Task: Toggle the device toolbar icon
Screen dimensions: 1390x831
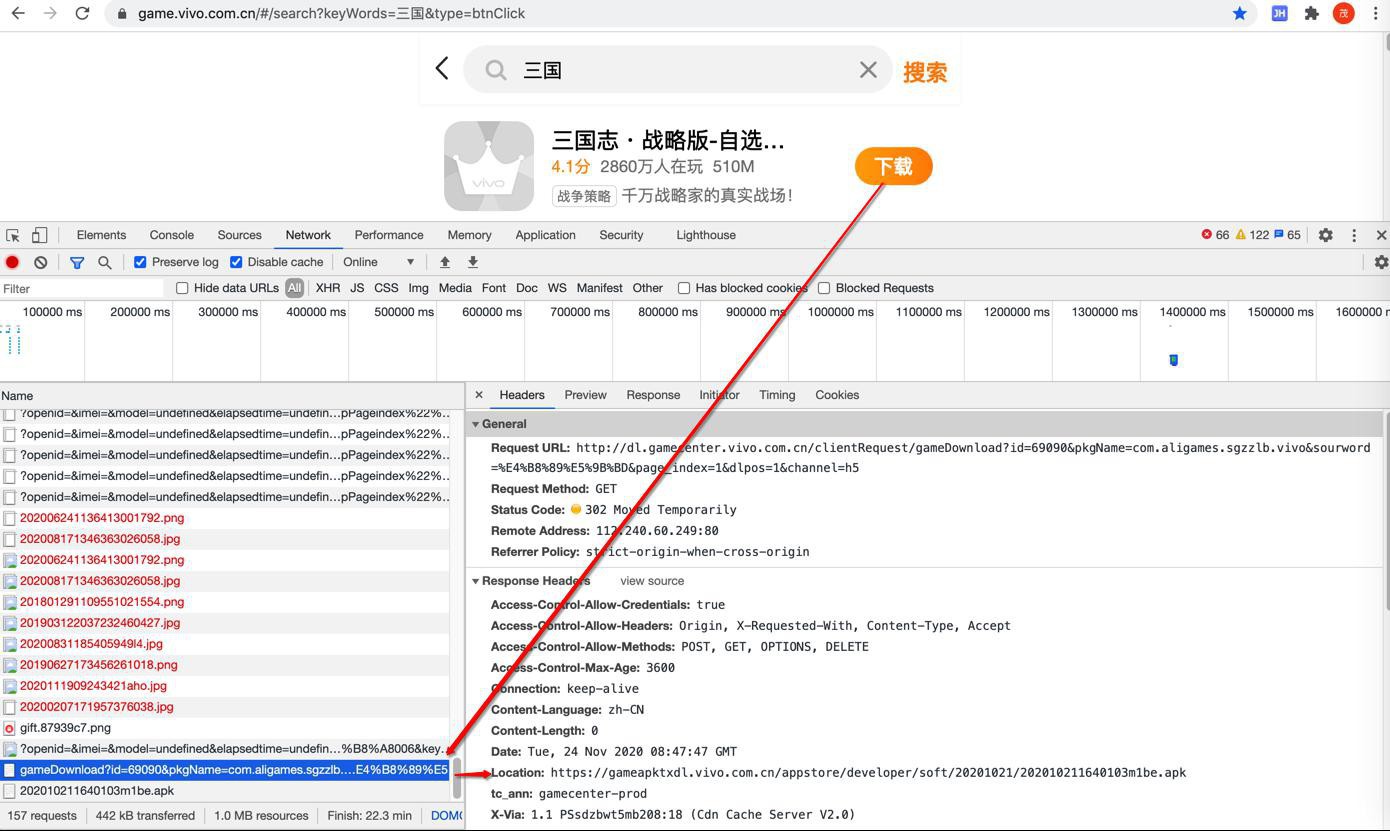Action: [x=40, y=235]
